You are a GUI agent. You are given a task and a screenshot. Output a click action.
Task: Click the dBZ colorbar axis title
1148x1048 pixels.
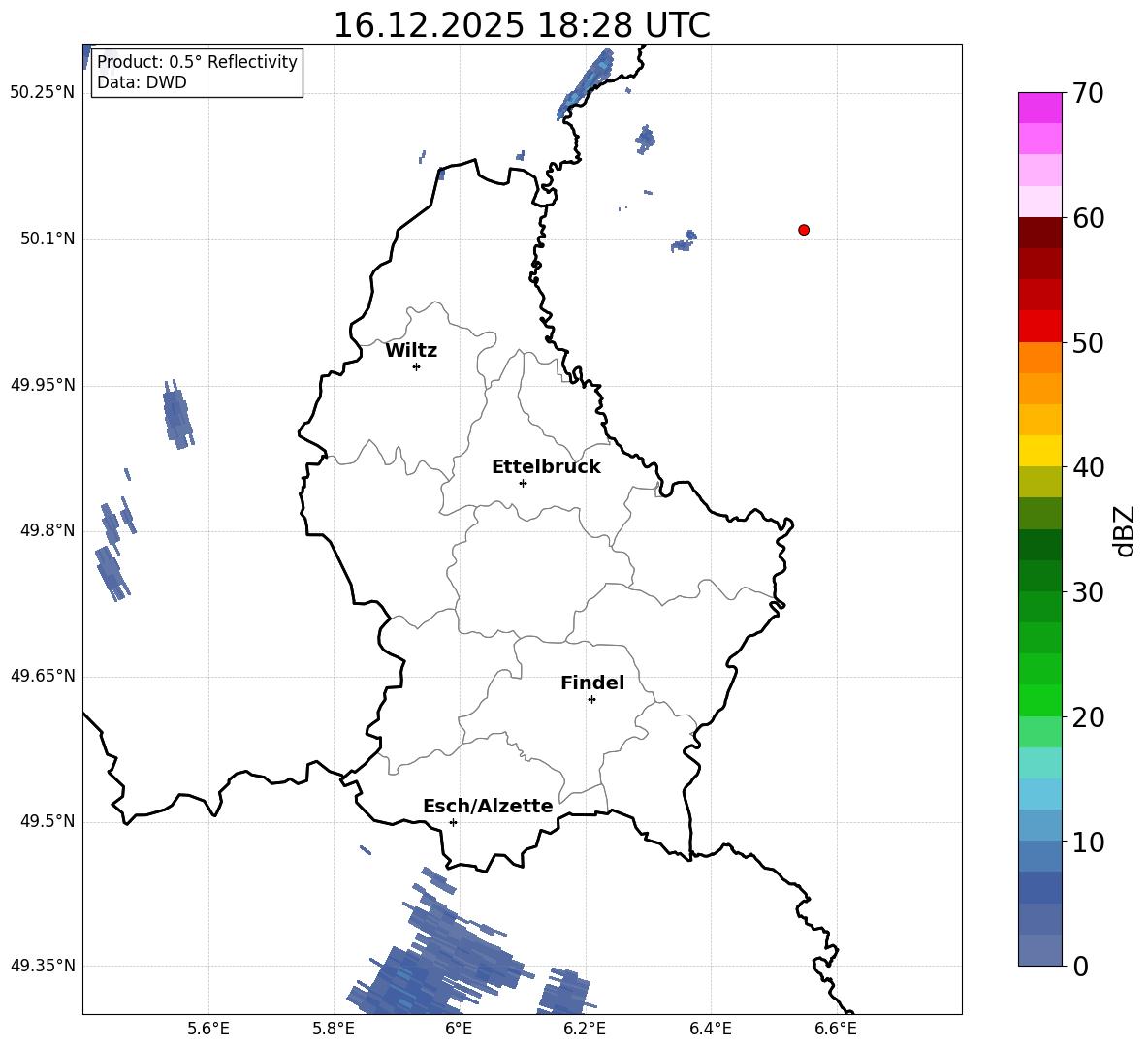1125,531
